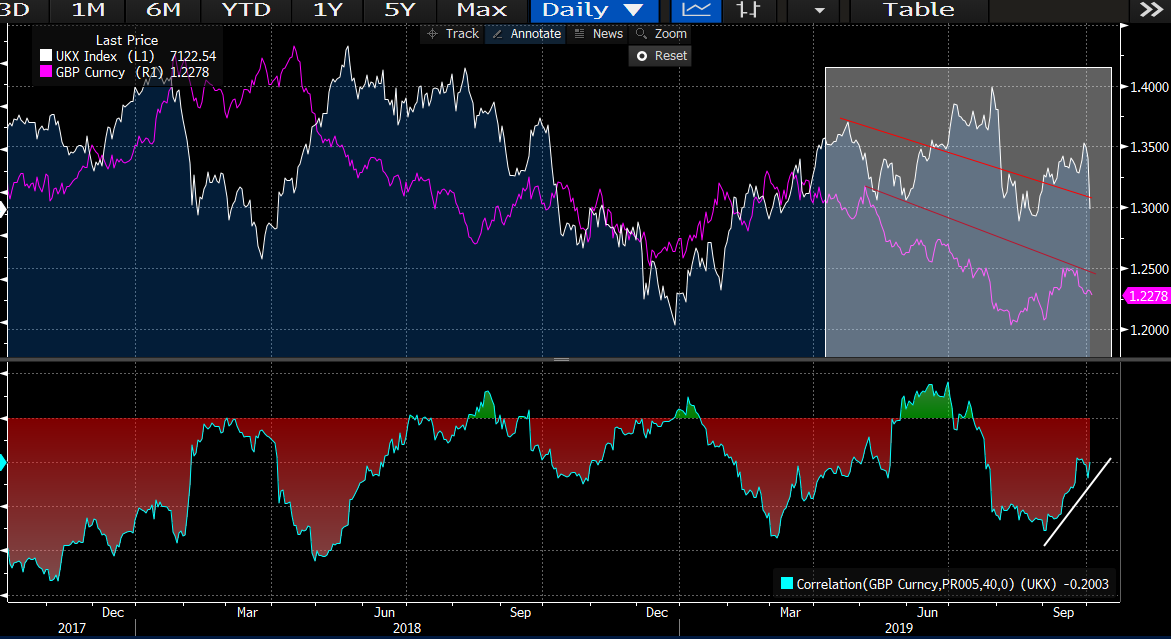Click the UKX Index white swatch
Screen dimensions: 1171x639
click(46, 56)
